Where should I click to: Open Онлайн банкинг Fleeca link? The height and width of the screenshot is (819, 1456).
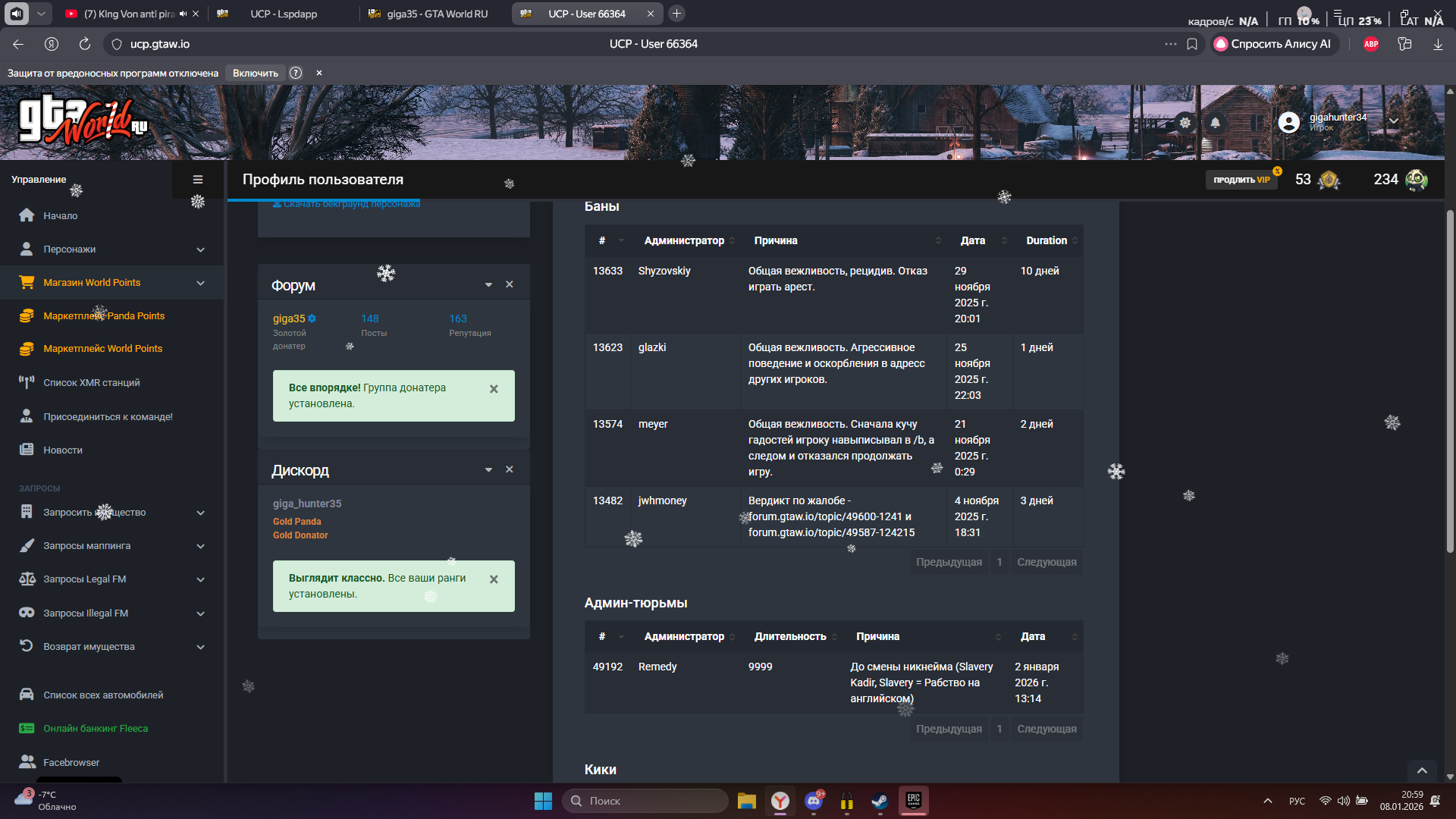tap(96, 729)
